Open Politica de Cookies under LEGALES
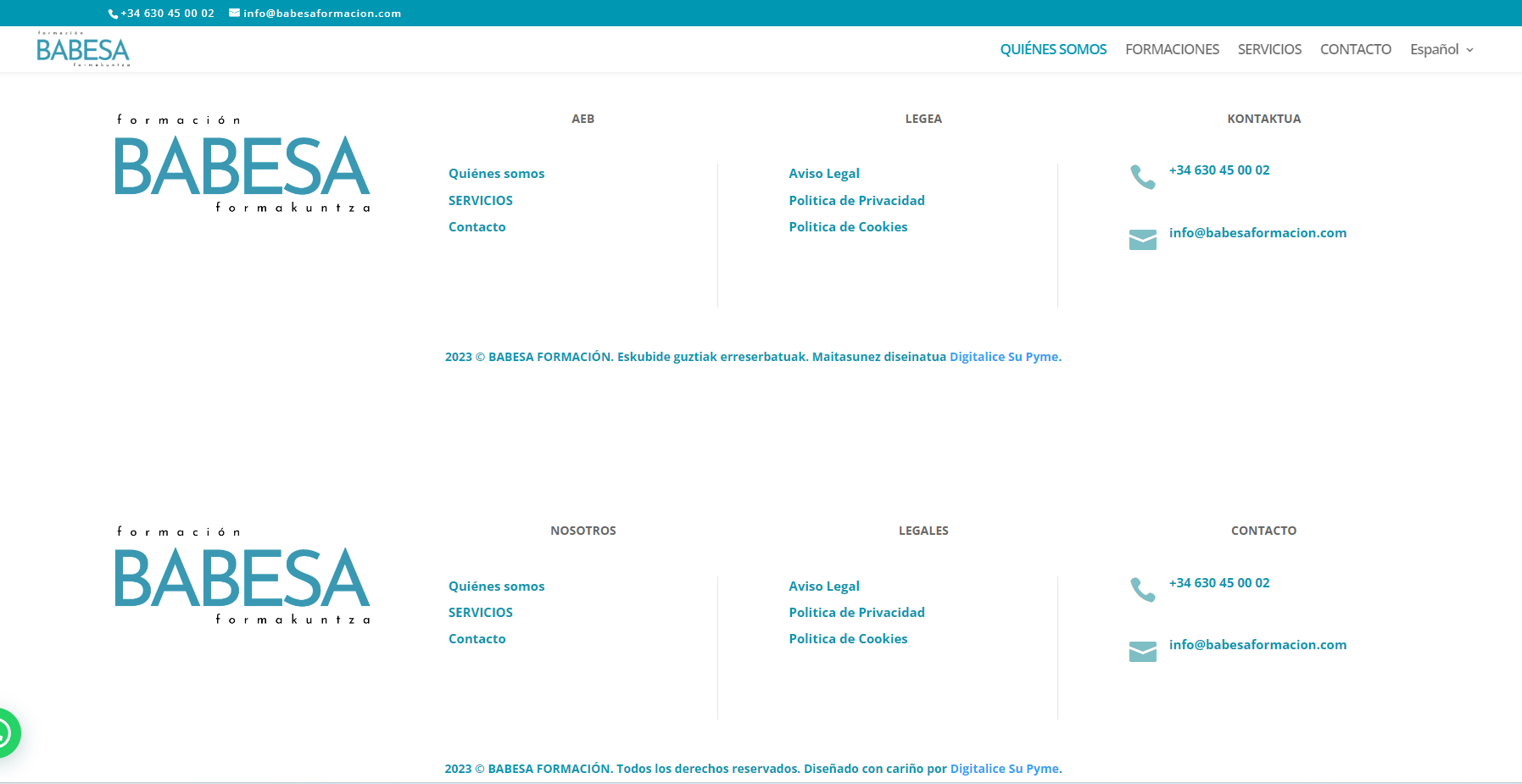Screen dimensions: 1522x784 pos(848,639)
